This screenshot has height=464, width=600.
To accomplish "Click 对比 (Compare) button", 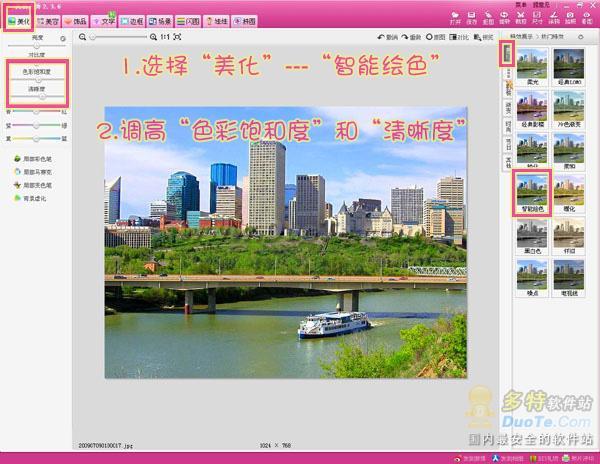I will tap(459, 37).
